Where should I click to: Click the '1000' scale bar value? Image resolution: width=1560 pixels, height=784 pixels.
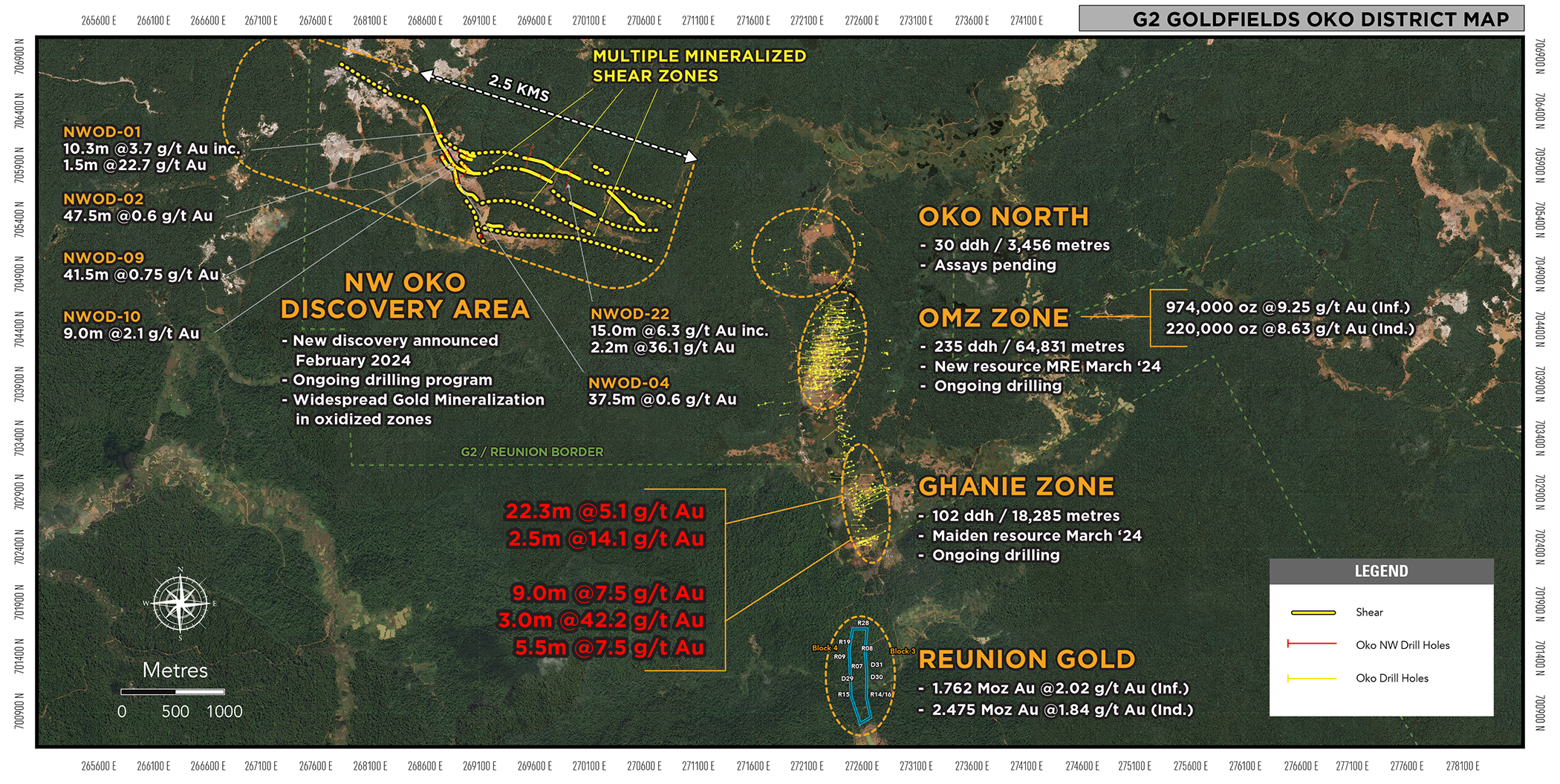click(224, 711)
